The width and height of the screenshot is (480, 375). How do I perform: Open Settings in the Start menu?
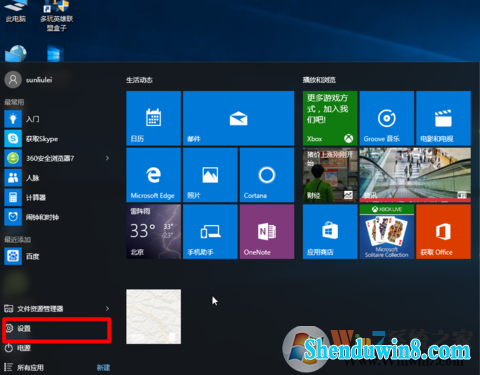point(57,329)
